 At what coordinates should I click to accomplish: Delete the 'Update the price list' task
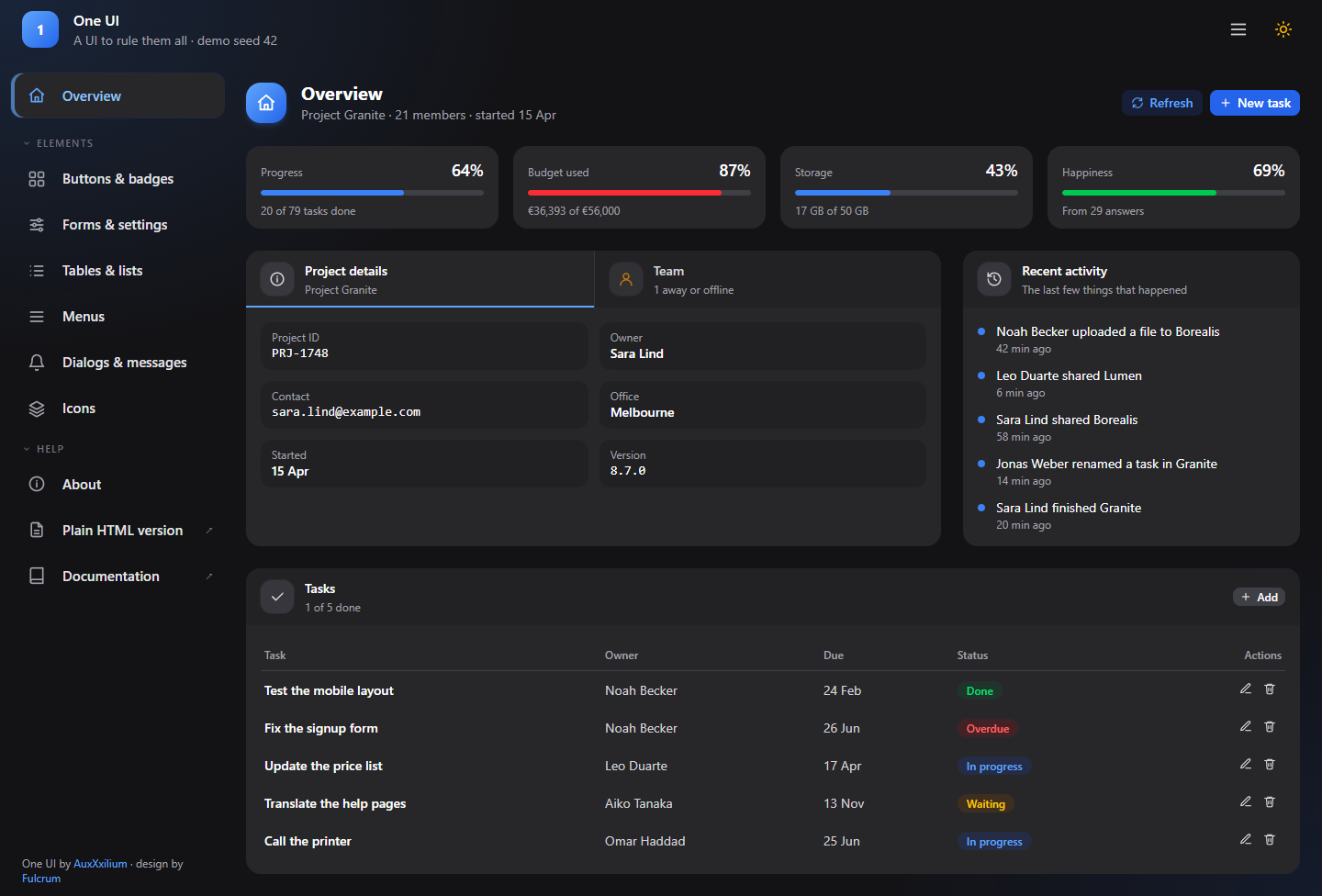point(1270,764)
